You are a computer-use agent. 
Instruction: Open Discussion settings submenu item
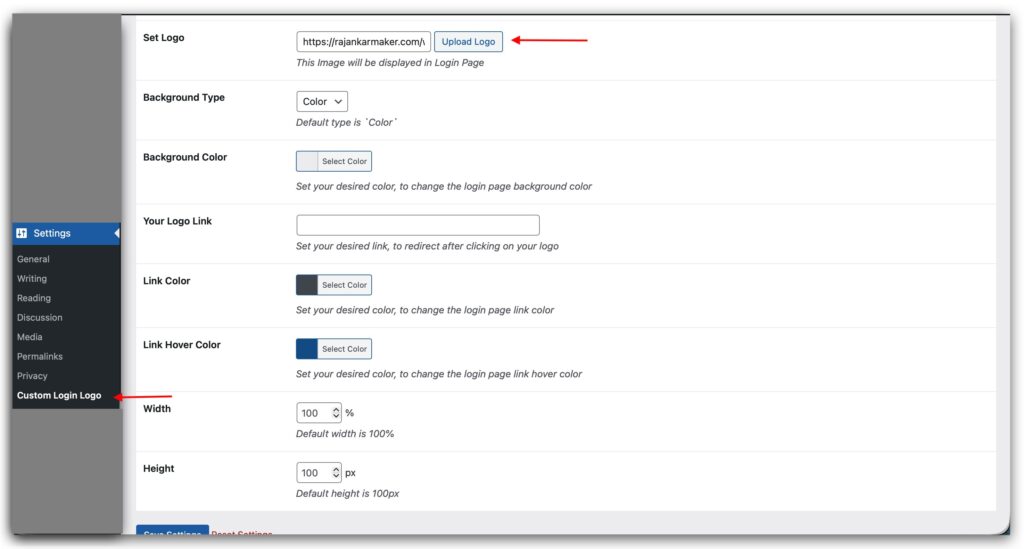point(40,318)
